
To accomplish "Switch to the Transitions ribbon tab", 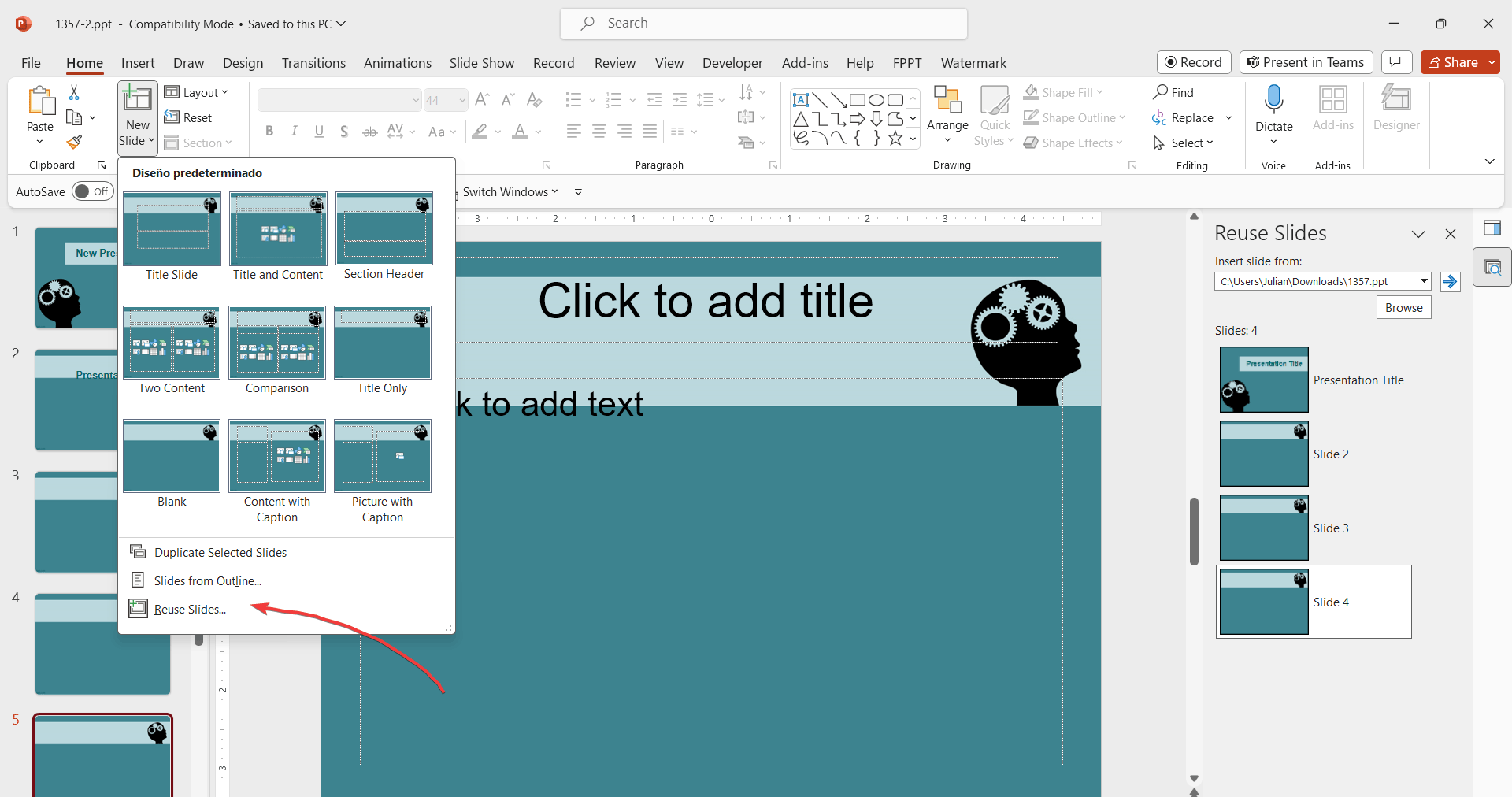I will pos(313,63).
